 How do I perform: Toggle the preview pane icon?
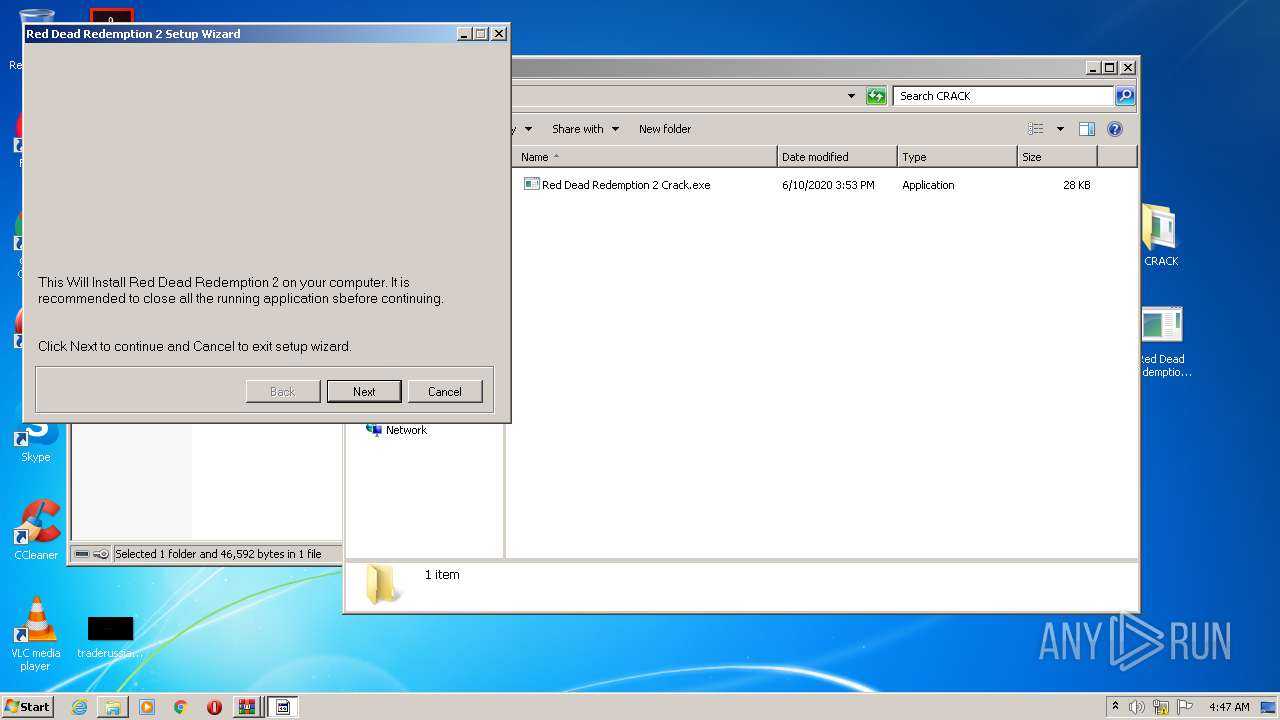pos(1087,129)
